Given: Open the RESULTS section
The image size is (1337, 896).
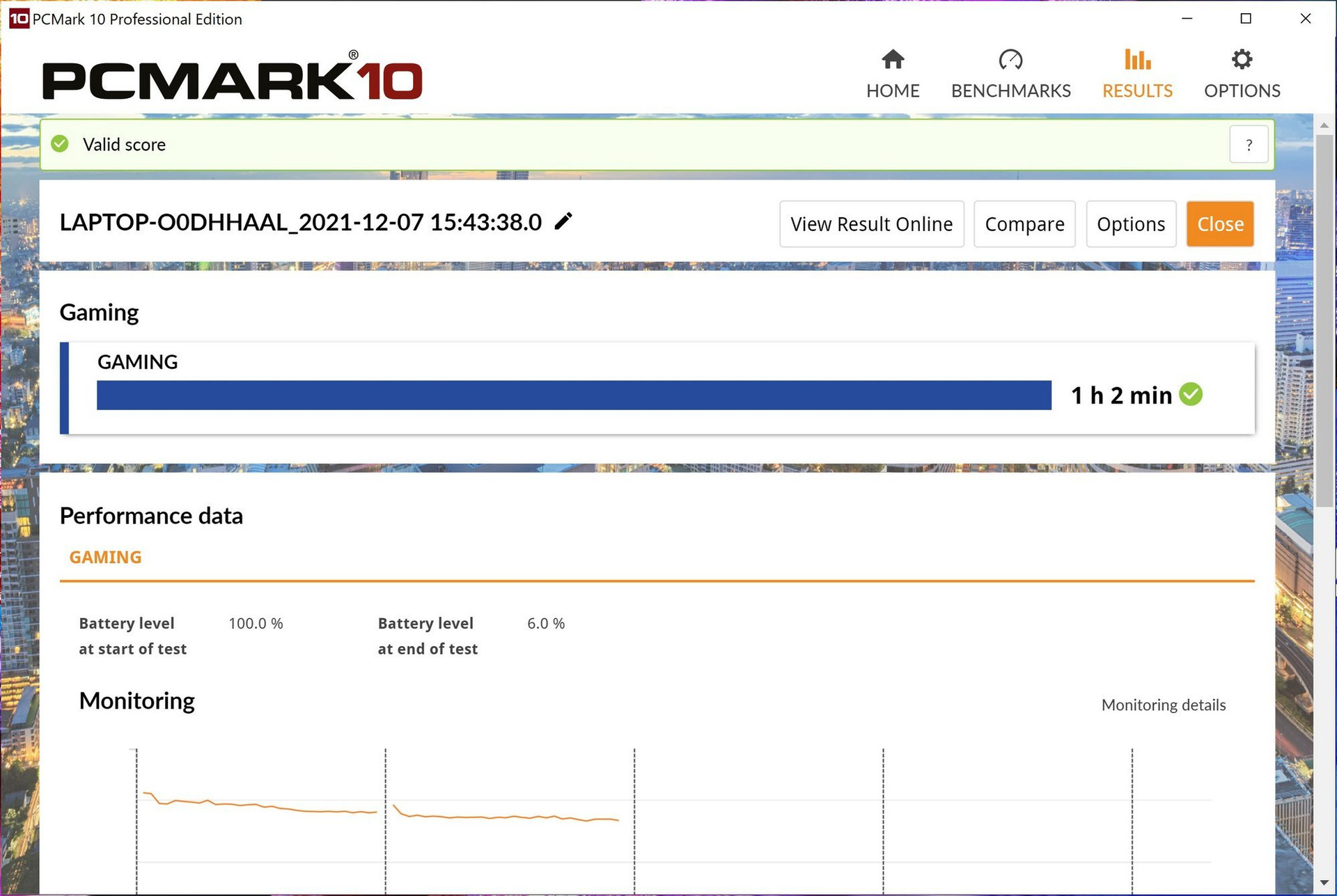Looking at the screenshot, I should click(1137, 74).
